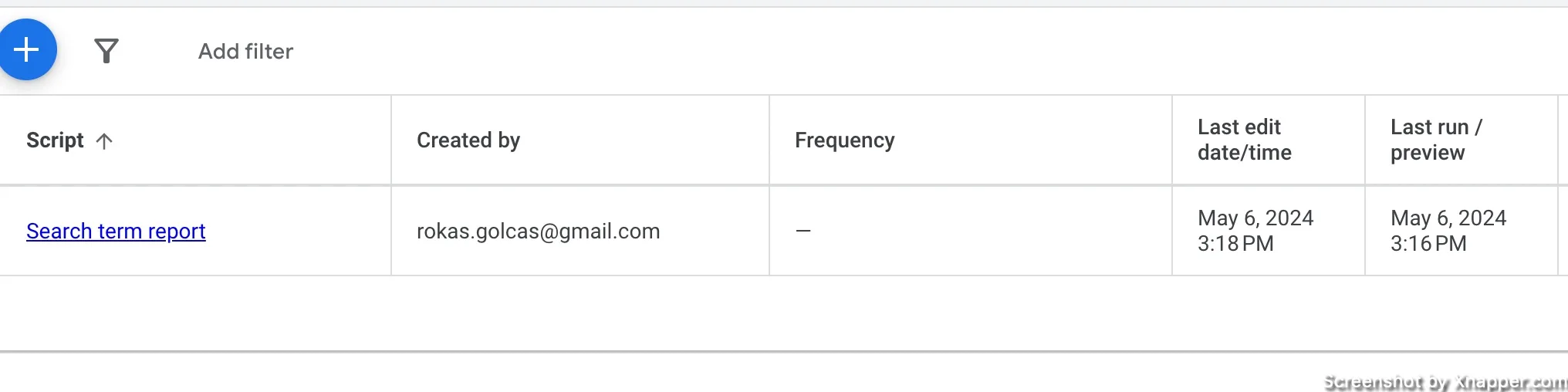Viewport: 1568px width, 392px height.
Task: Click the divider between Last edit and Last run headers
Action: pyautogui.click(x=1365, y=140)
